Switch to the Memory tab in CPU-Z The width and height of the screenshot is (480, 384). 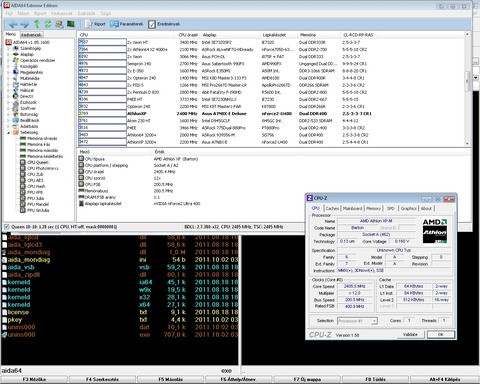373,208
